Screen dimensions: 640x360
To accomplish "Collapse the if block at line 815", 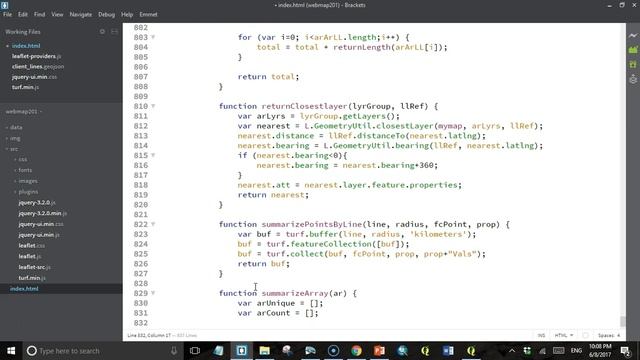I will coord(153,155).
